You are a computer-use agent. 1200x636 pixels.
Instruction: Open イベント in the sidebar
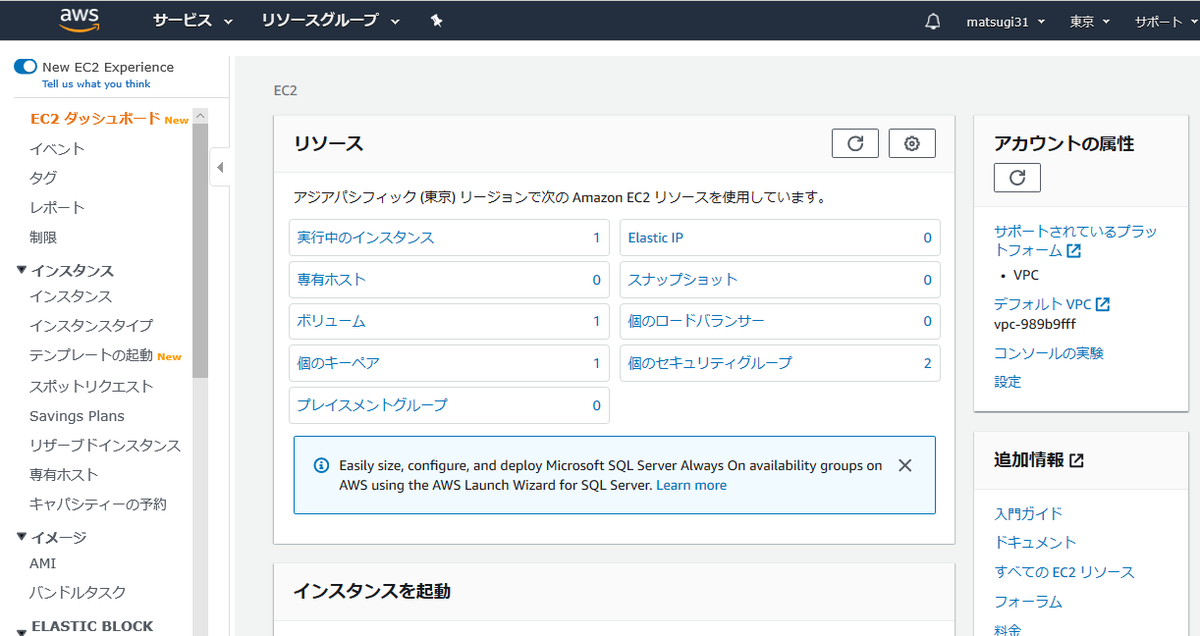click(57, 148)
